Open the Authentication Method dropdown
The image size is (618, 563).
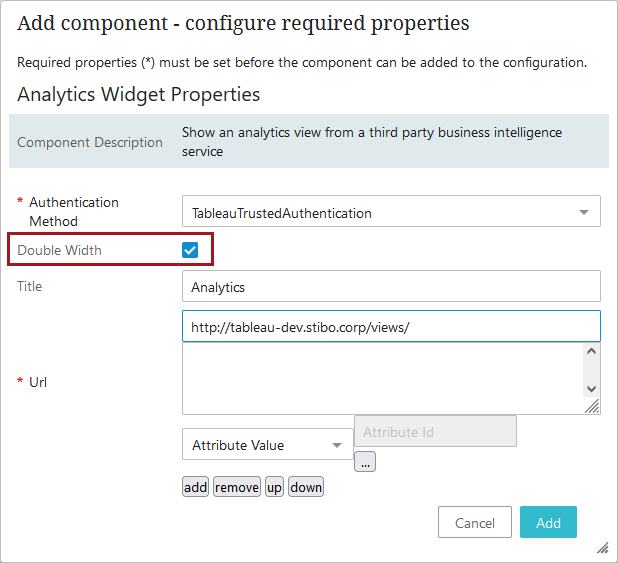click(380, 213)
